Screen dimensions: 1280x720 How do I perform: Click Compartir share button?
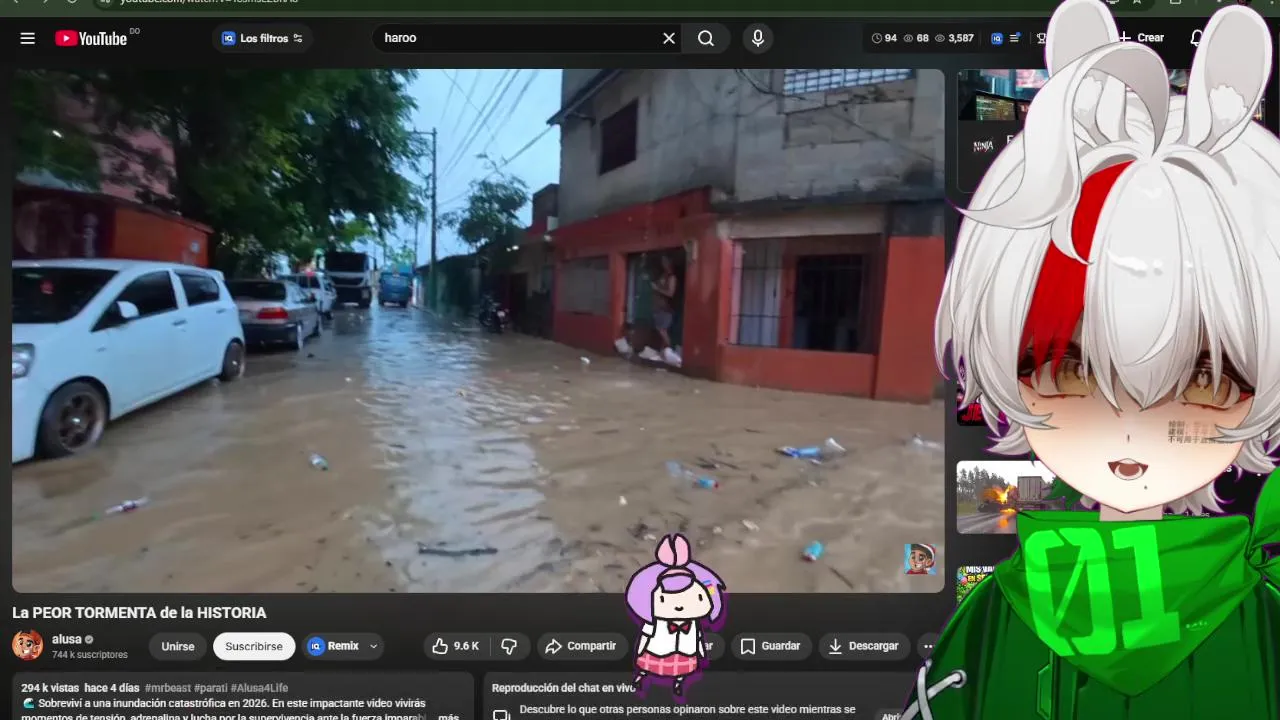581,646
